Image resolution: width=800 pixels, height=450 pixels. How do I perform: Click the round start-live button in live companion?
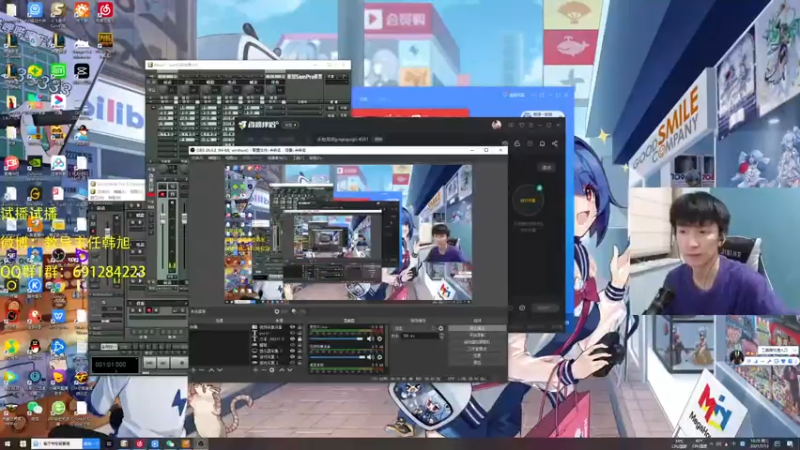(x=528, y=200)
